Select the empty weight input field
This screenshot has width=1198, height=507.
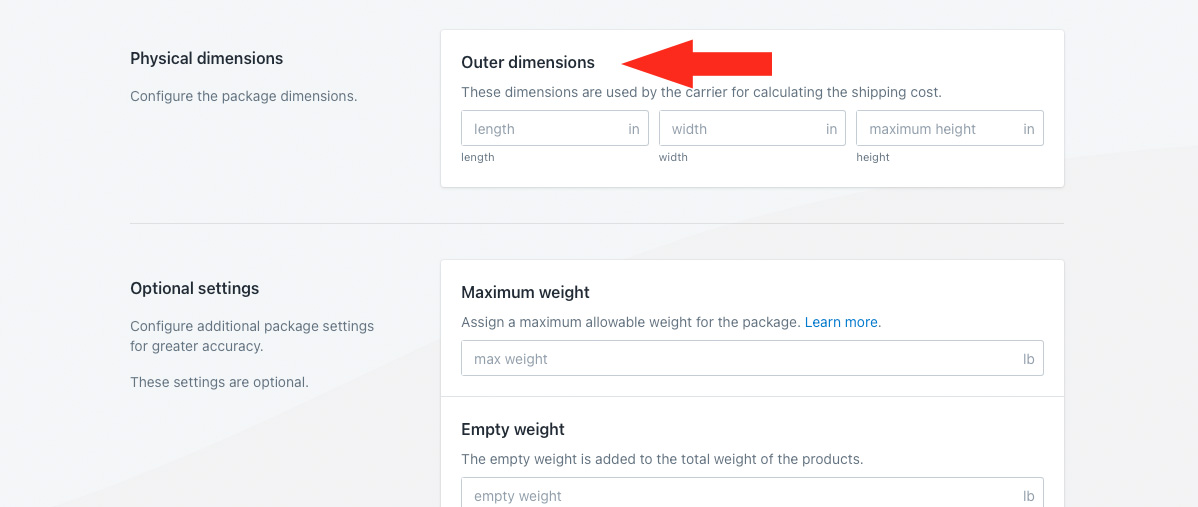(735, 495)
